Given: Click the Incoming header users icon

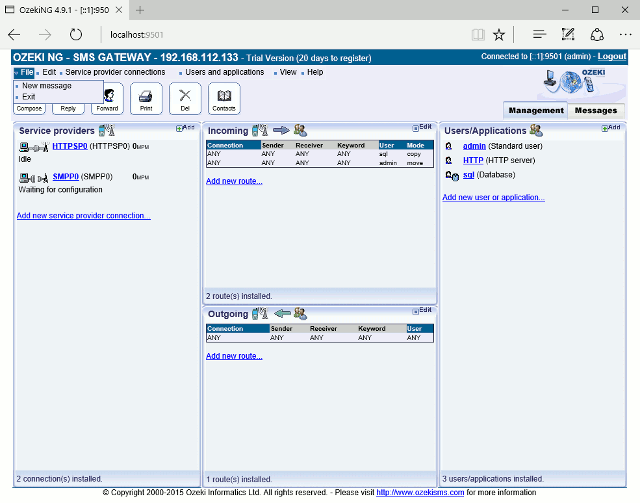Looking at the screenshot, I should tap(300, 130).
